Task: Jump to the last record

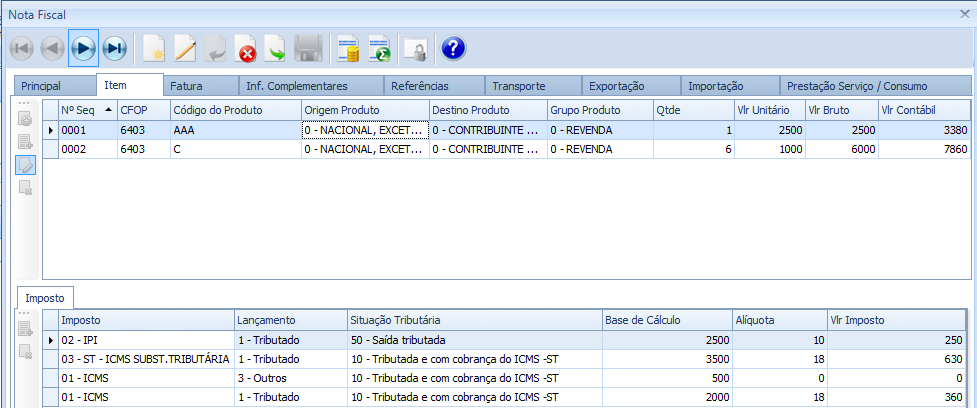Action: coord(115,47)
